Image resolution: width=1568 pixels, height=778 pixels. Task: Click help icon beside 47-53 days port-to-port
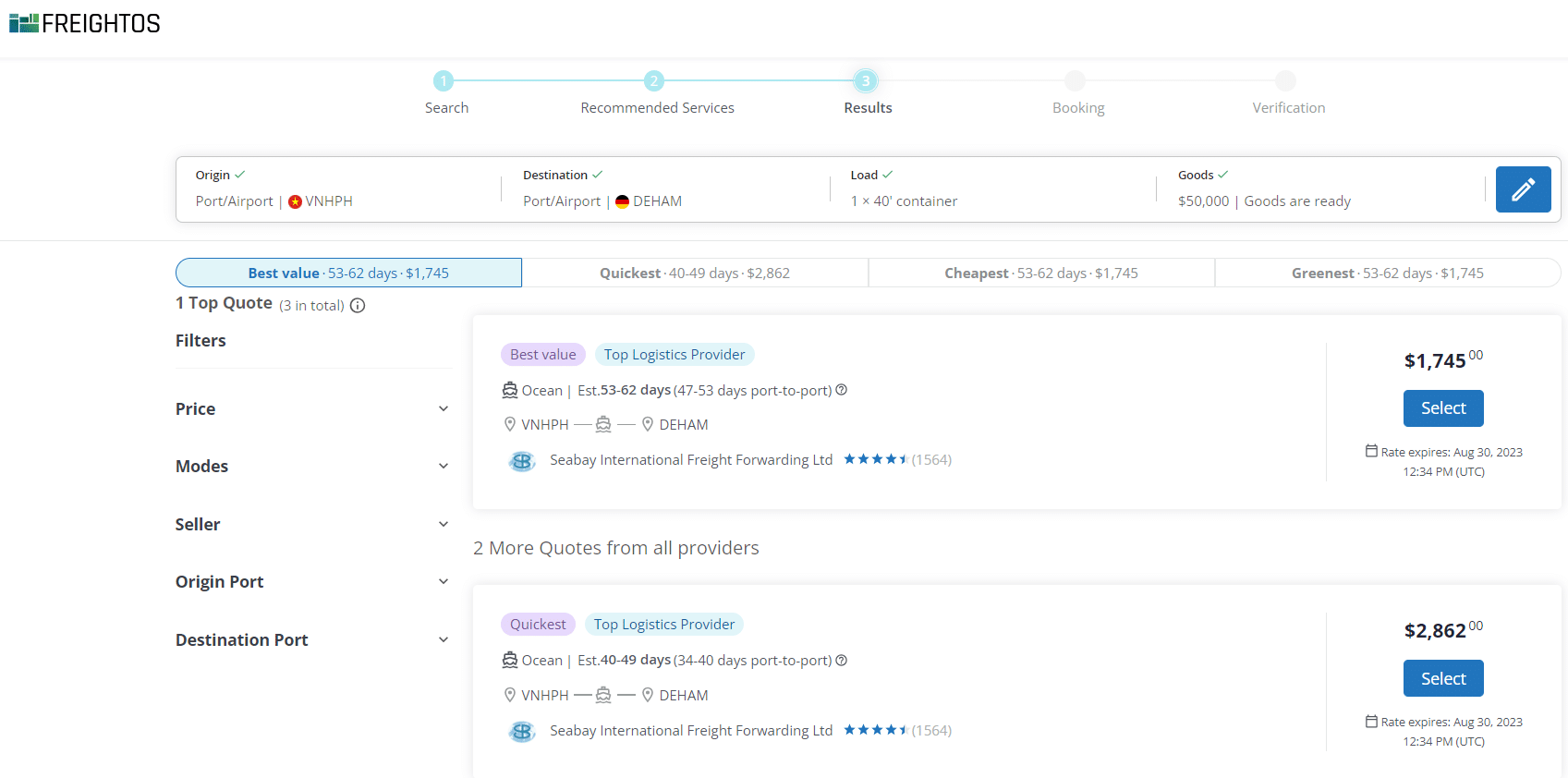[842, 390]
